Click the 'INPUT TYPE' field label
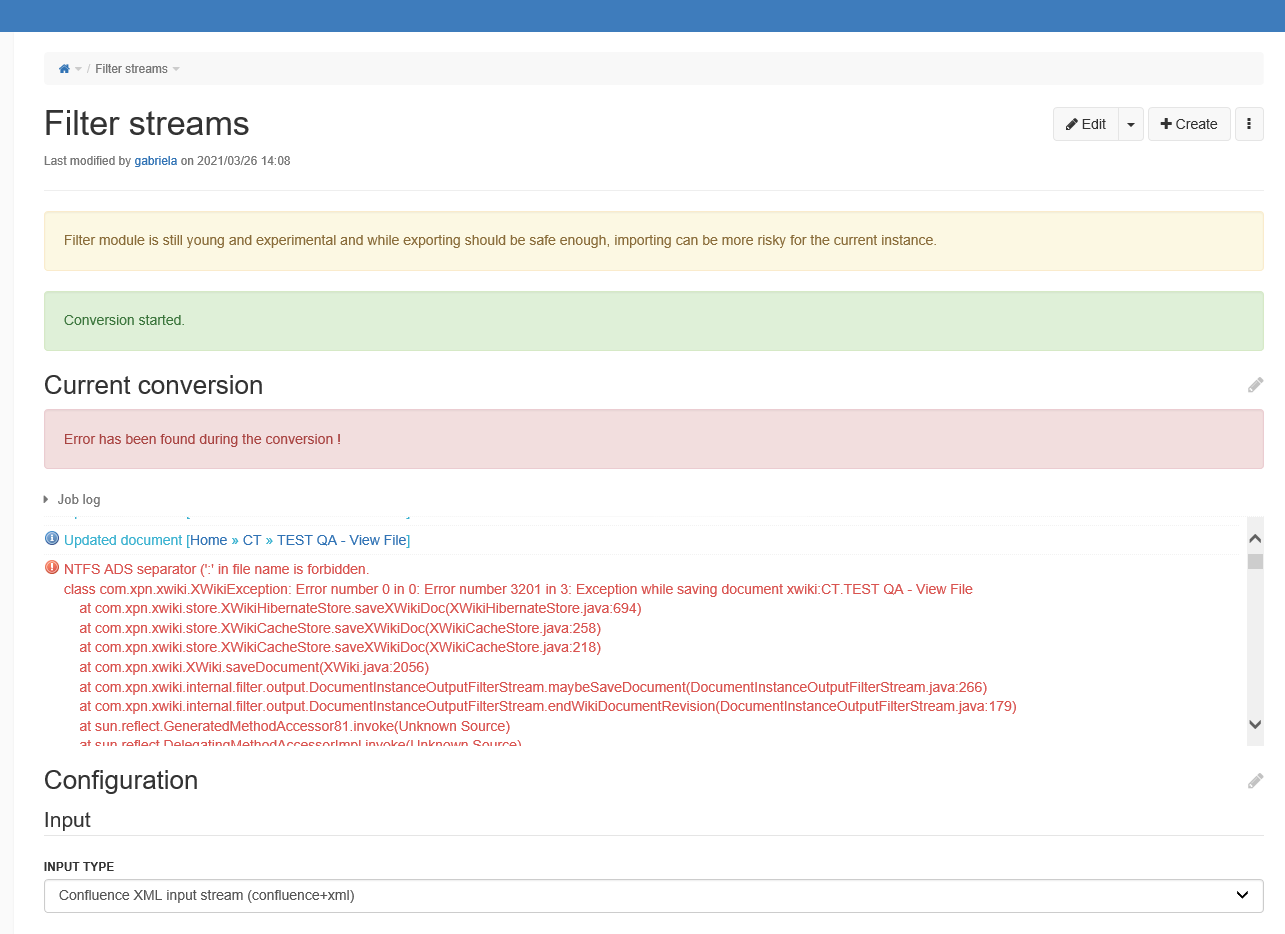1285x934 pixels. tap(79, 867)
